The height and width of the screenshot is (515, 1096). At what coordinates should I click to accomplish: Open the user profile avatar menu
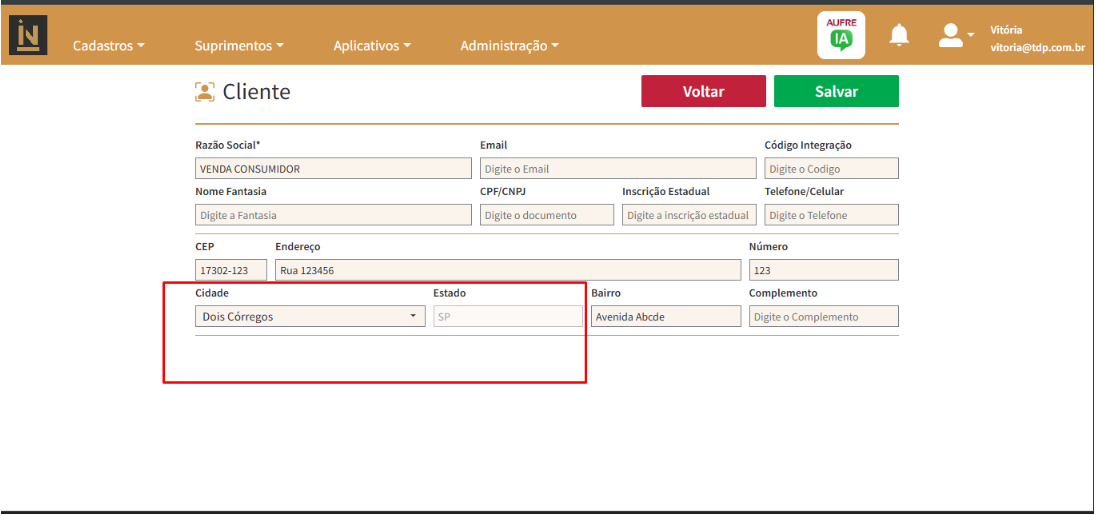(x=954, y=36)
